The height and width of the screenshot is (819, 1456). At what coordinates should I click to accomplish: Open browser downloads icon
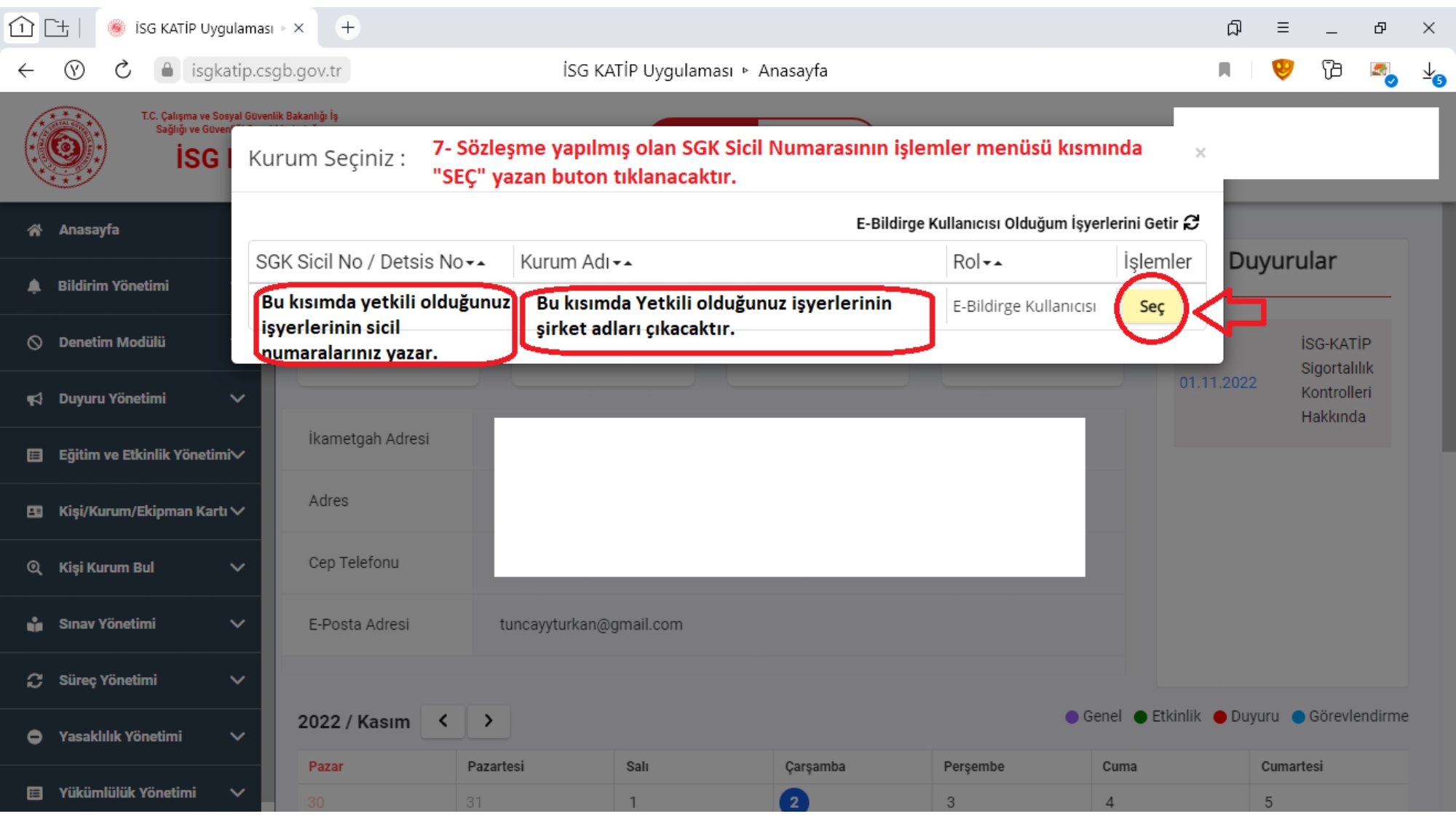1430,71
